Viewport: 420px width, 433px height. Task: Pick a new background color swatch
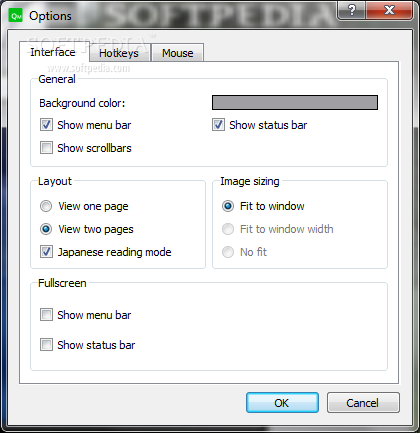295,102
